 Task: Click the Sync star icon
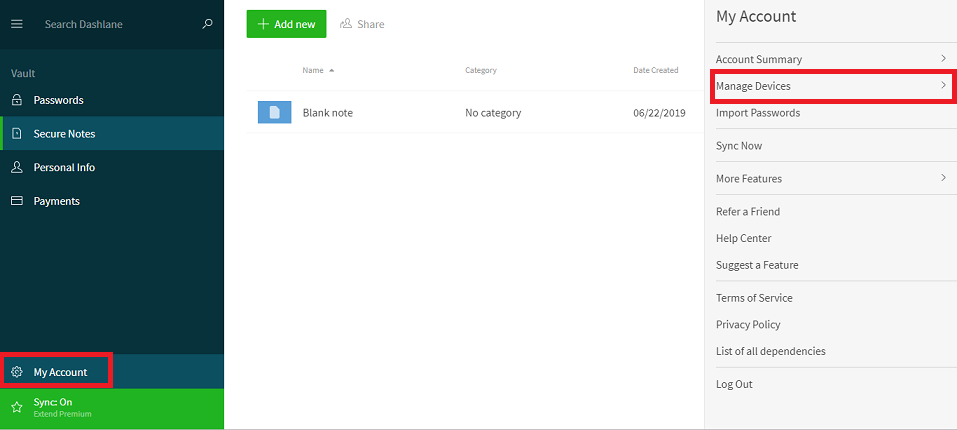tap(17, 407)
